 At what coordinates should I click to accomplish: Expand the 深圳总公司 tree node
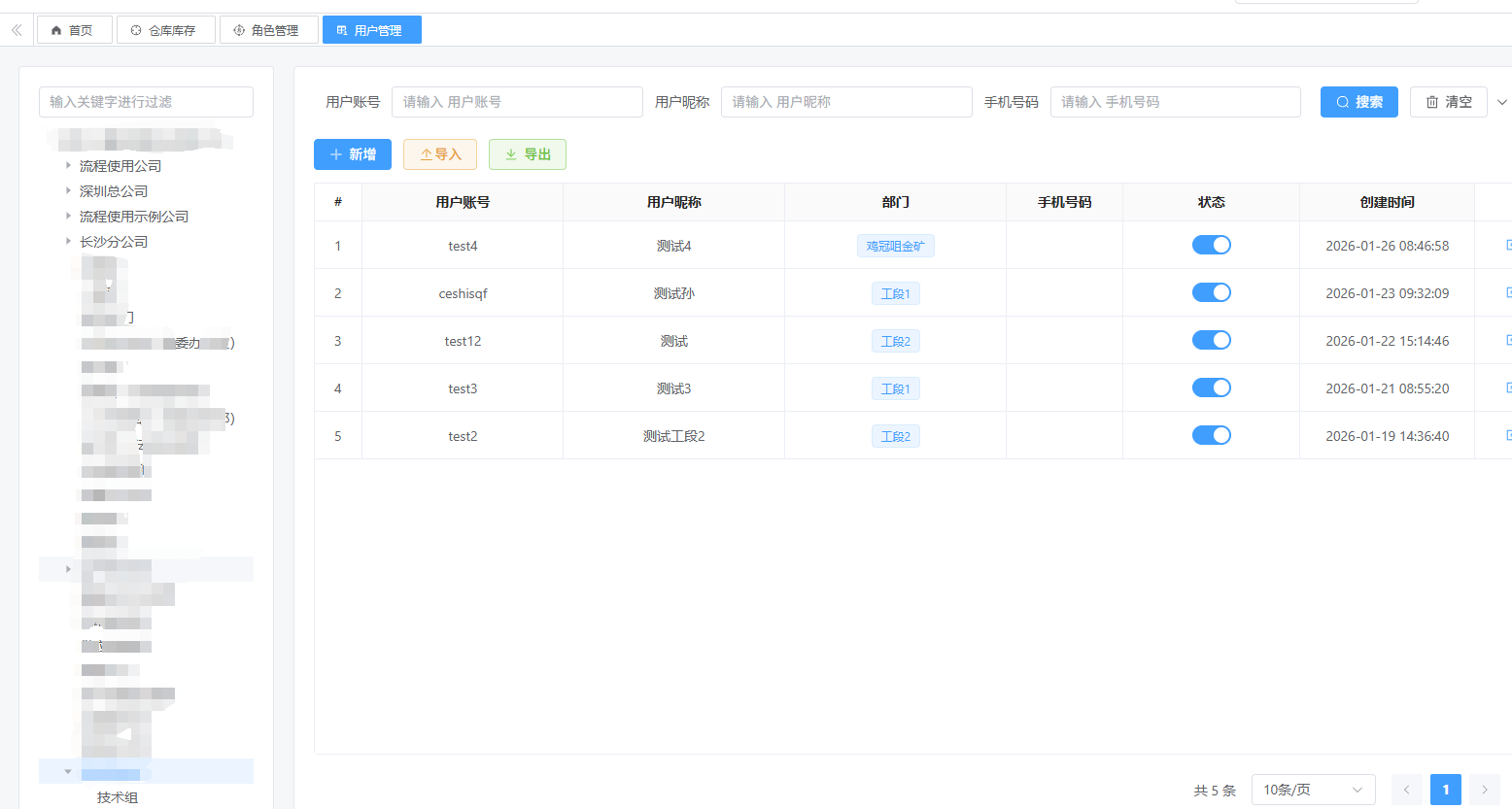68,190
